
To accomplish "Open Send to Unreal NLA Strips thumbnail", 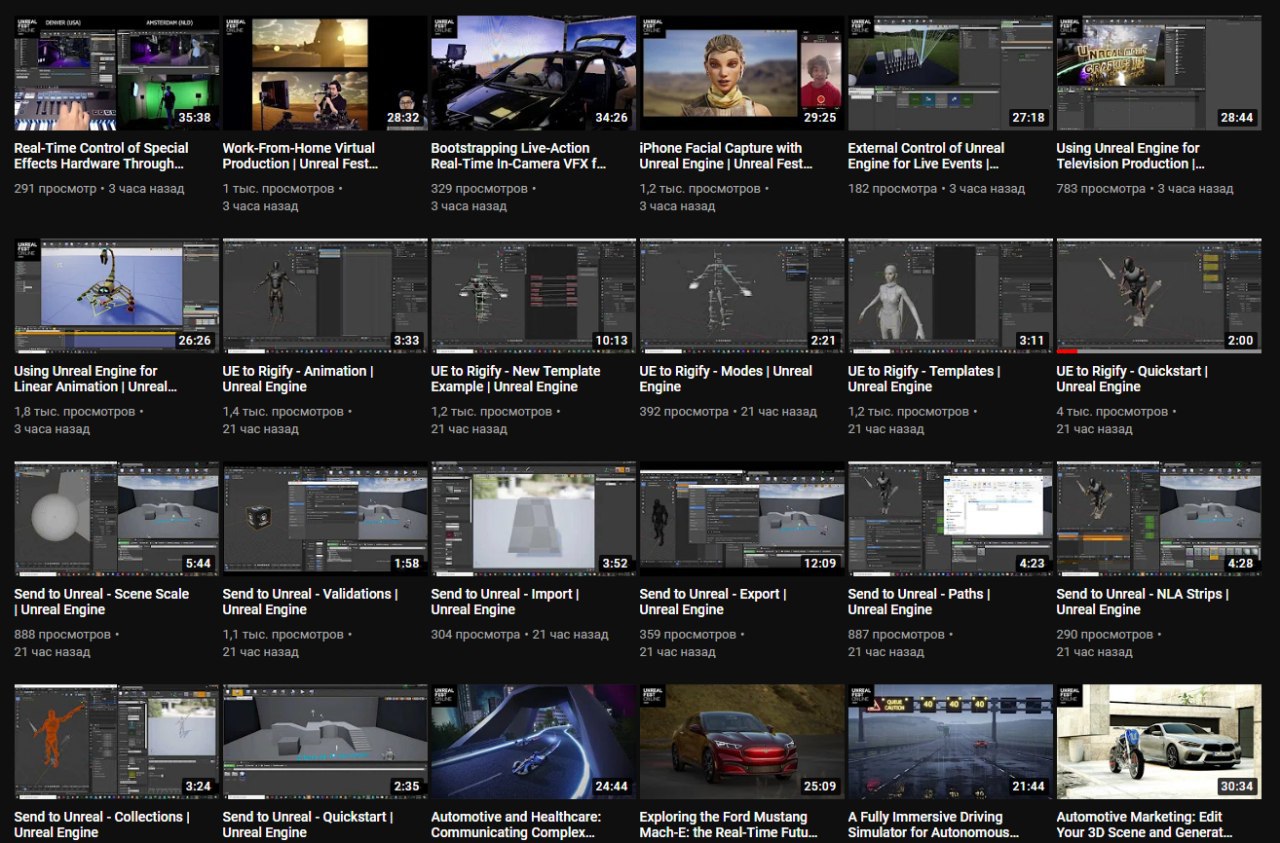I will 1159,519.
